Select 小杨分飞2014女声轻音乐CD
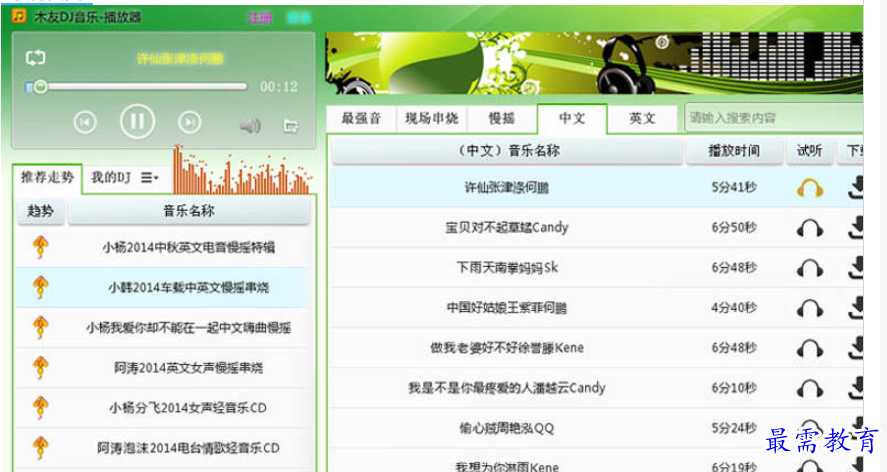 (x=188, y=408)
